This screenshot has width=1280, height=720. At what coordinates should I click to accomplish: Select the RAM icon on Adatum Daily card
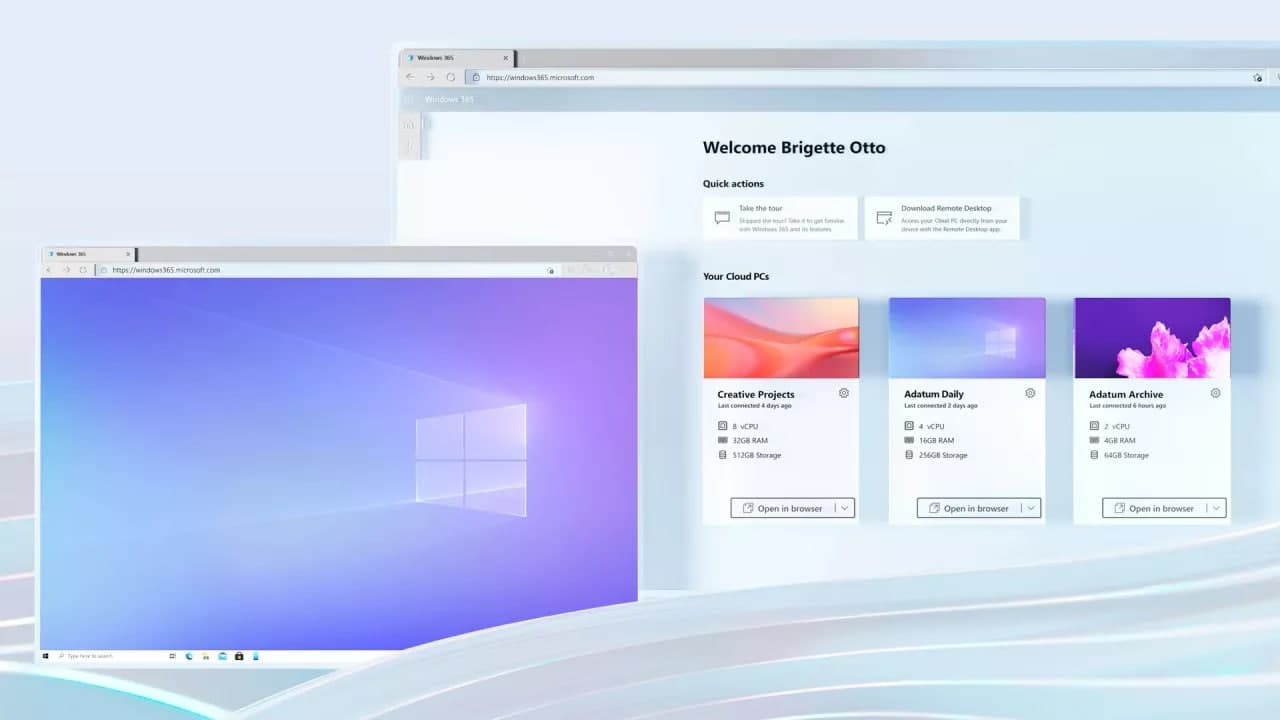[x=908, y=440]
